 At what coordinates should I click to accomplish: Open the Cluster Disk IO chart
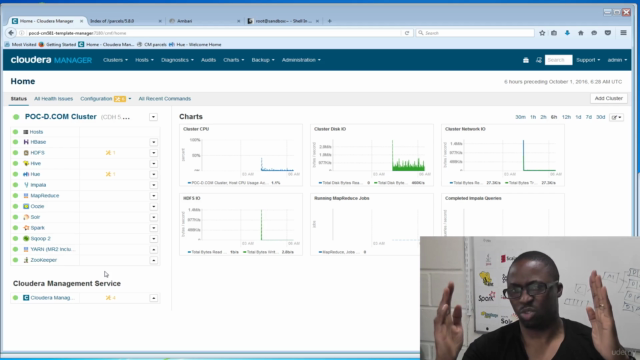point(372,156)
